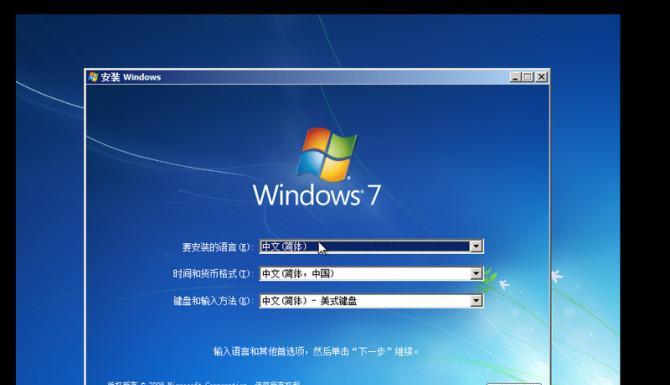Maximize the 安装 Windows window
This screenshot has width=670, height=385.
[x=528, y=77]
